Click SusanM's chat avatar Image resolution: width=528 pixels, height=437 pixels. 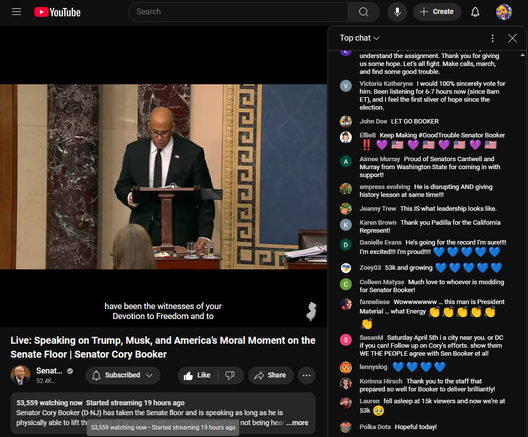point(346,340)
